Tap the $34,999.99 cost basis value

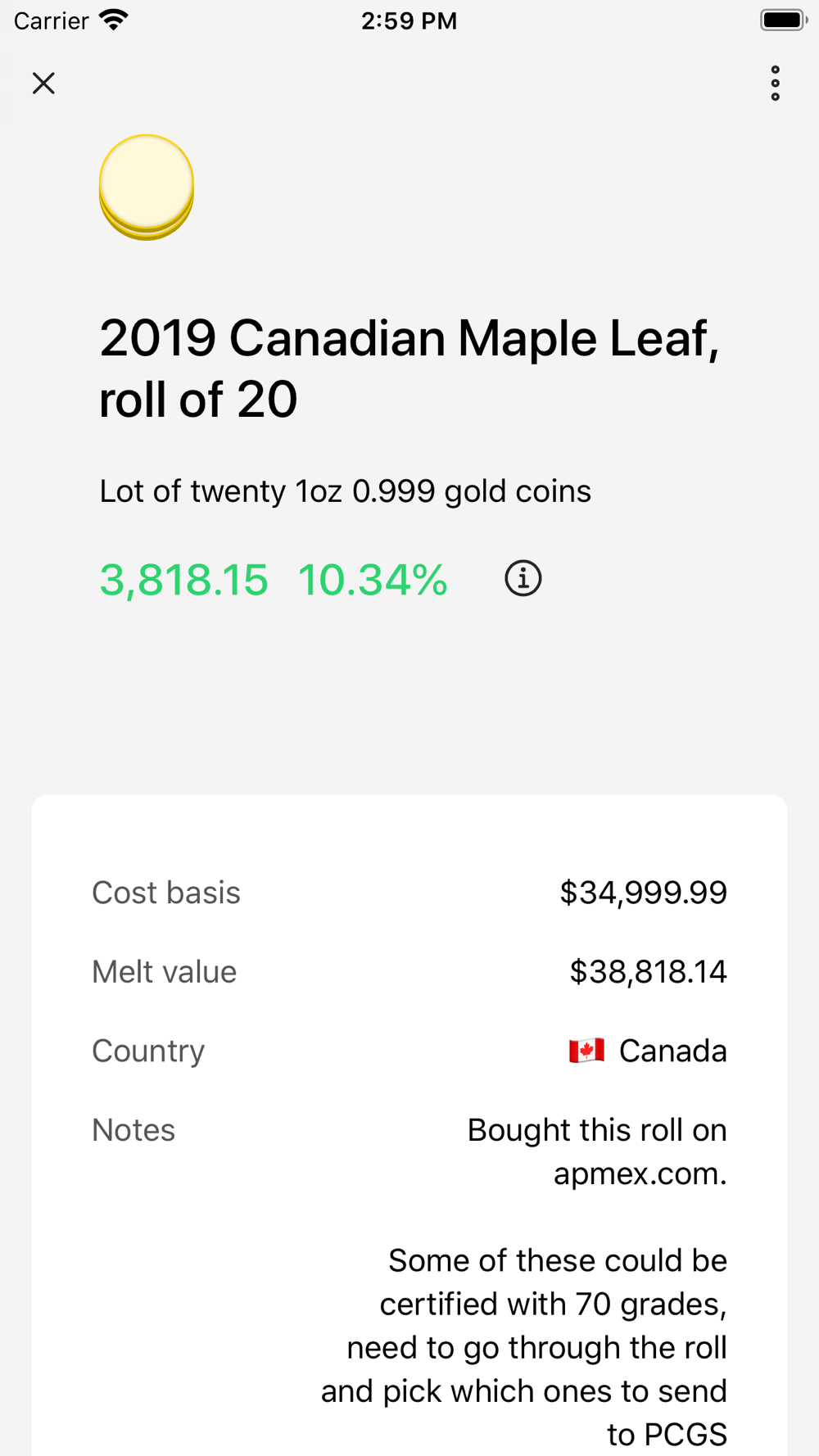(x=643, y=893)
